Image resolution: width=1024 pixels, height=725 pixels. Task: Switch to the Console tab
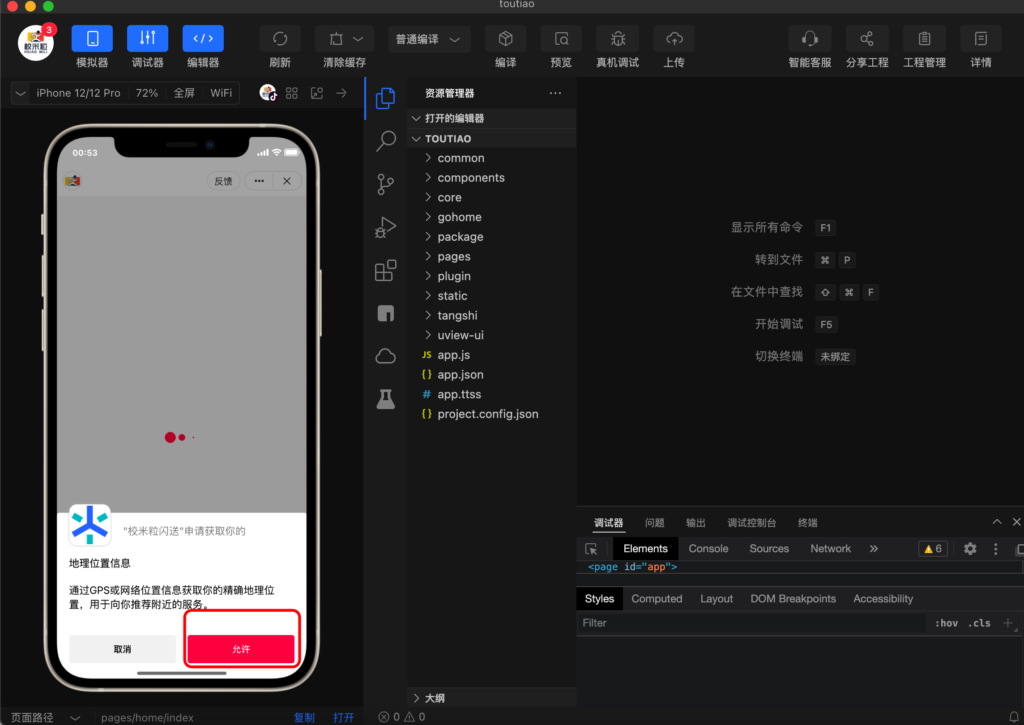coord(708,548)
